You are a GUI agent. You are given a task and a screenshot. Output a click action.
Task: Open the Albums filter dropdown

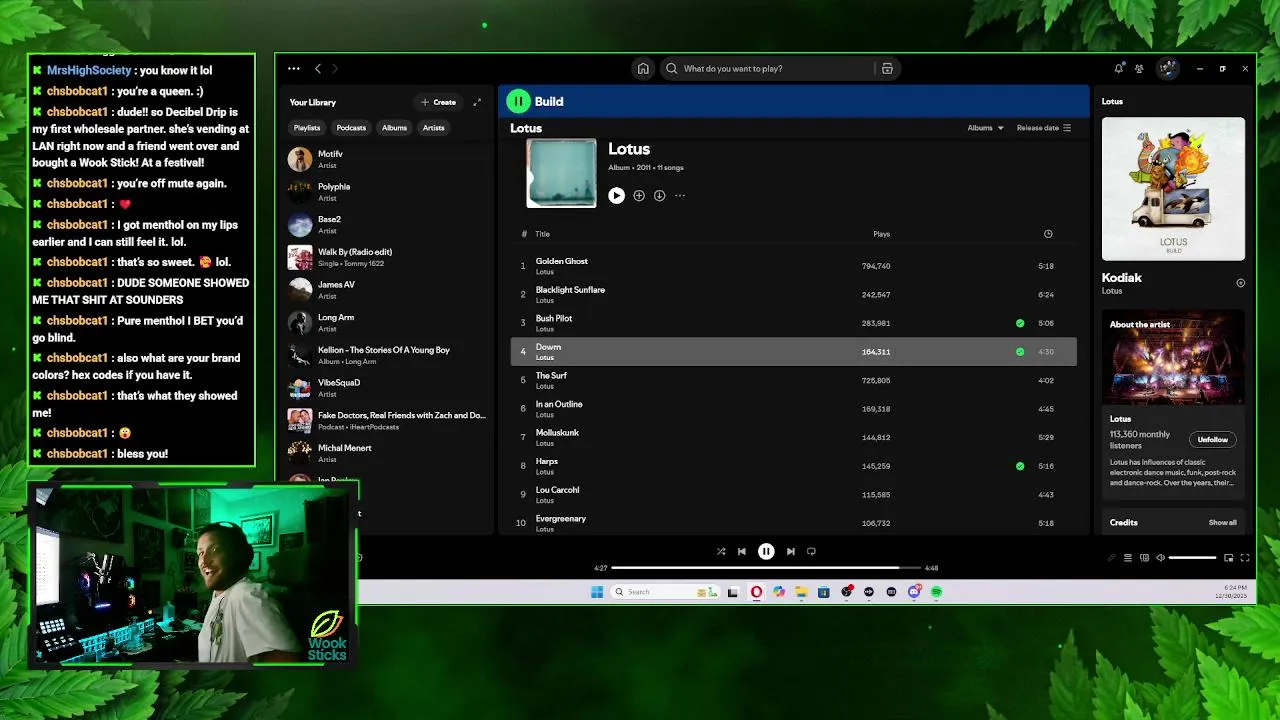click(x=985, y=128)
